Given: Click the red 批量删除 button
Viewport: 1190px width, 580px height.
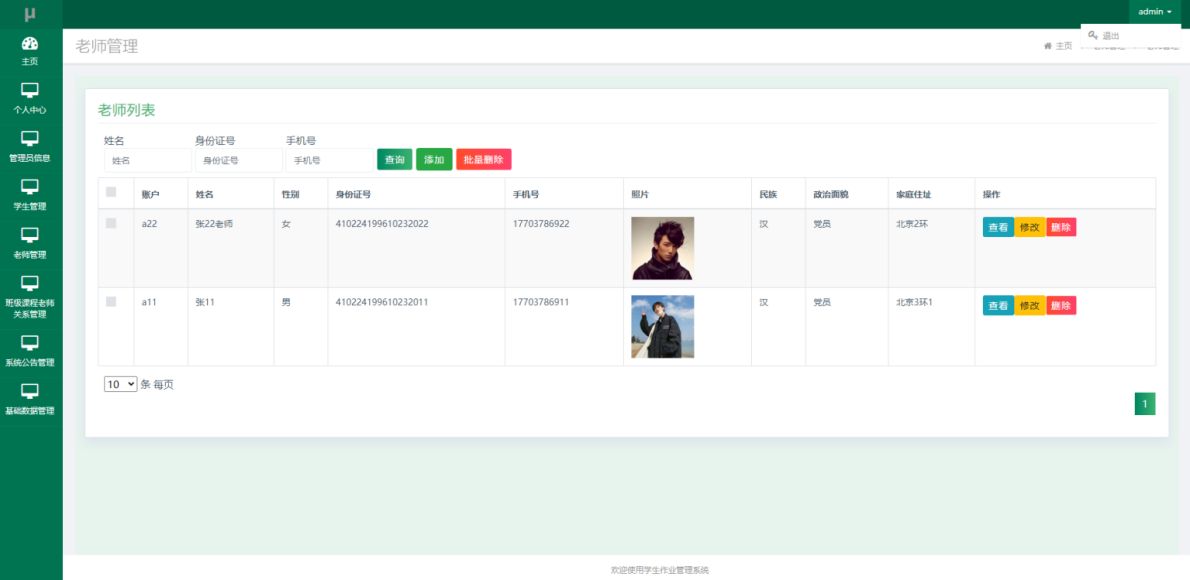Looking at the screenshot, I should (x=483, y=159).
